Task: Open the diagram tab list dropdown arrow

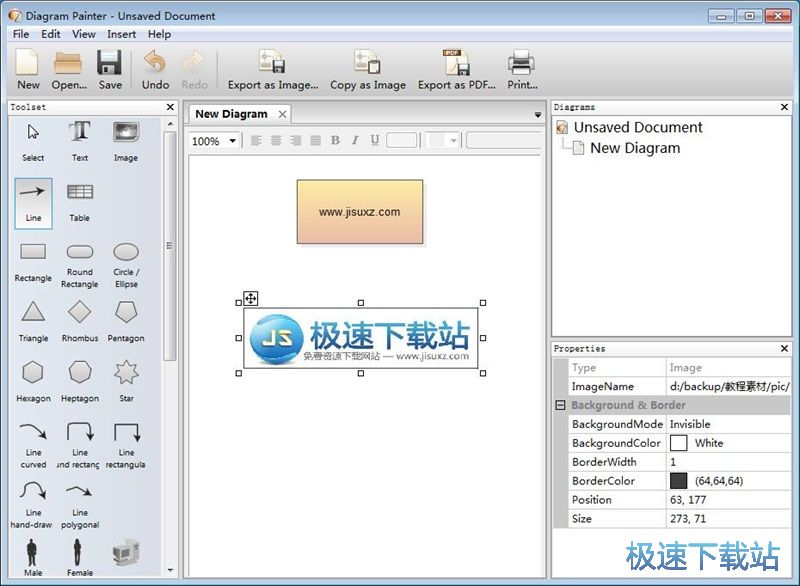Action: 538,115
